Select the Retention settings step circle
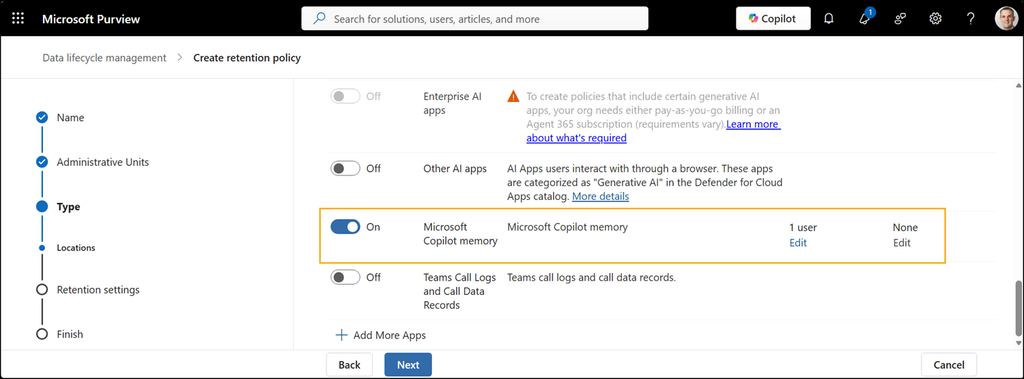This screenshot has width=1024, height=379. 42,289
